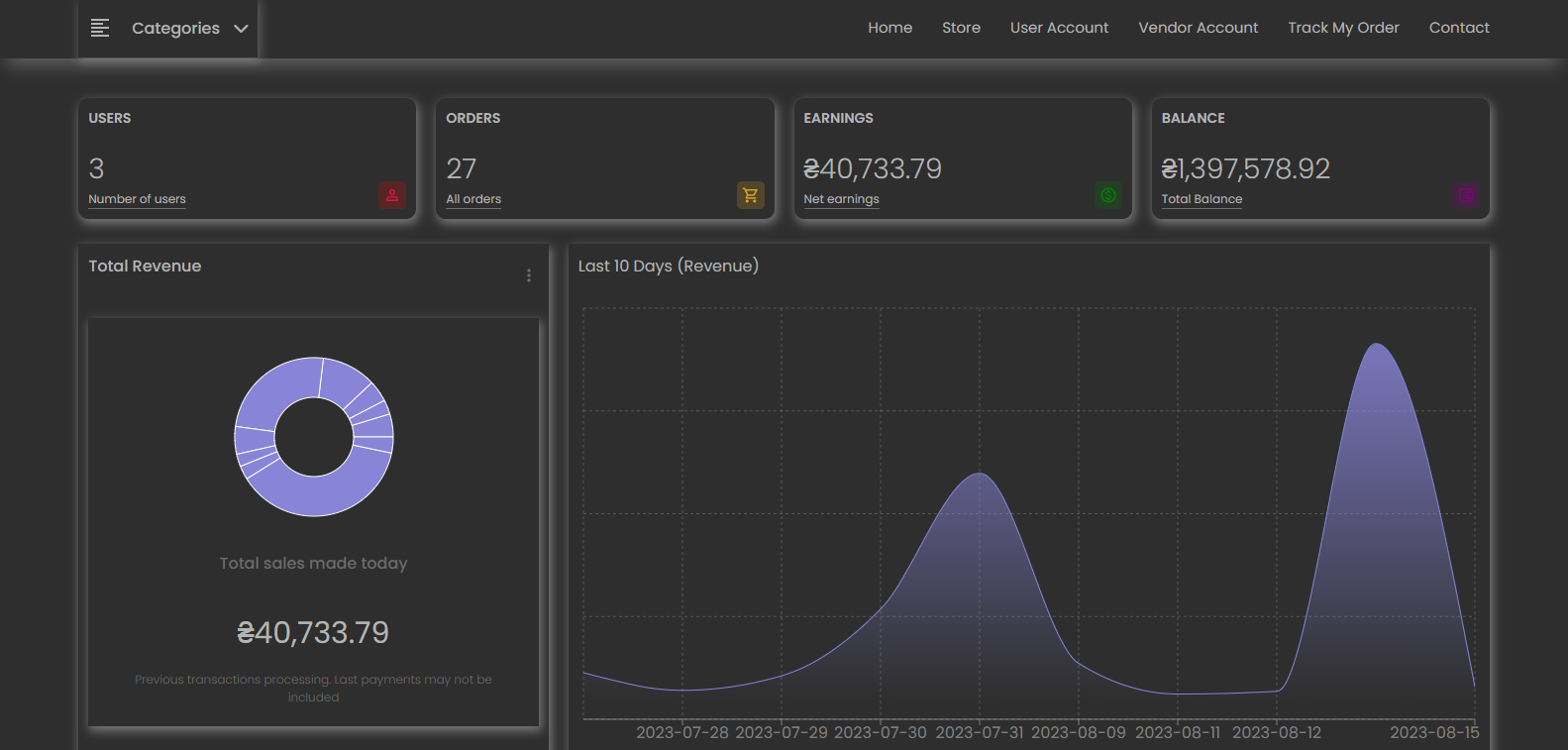Open the Total Revenue three-dot menu
Screen dimensions: 1568x750
(x=529, y=275)
